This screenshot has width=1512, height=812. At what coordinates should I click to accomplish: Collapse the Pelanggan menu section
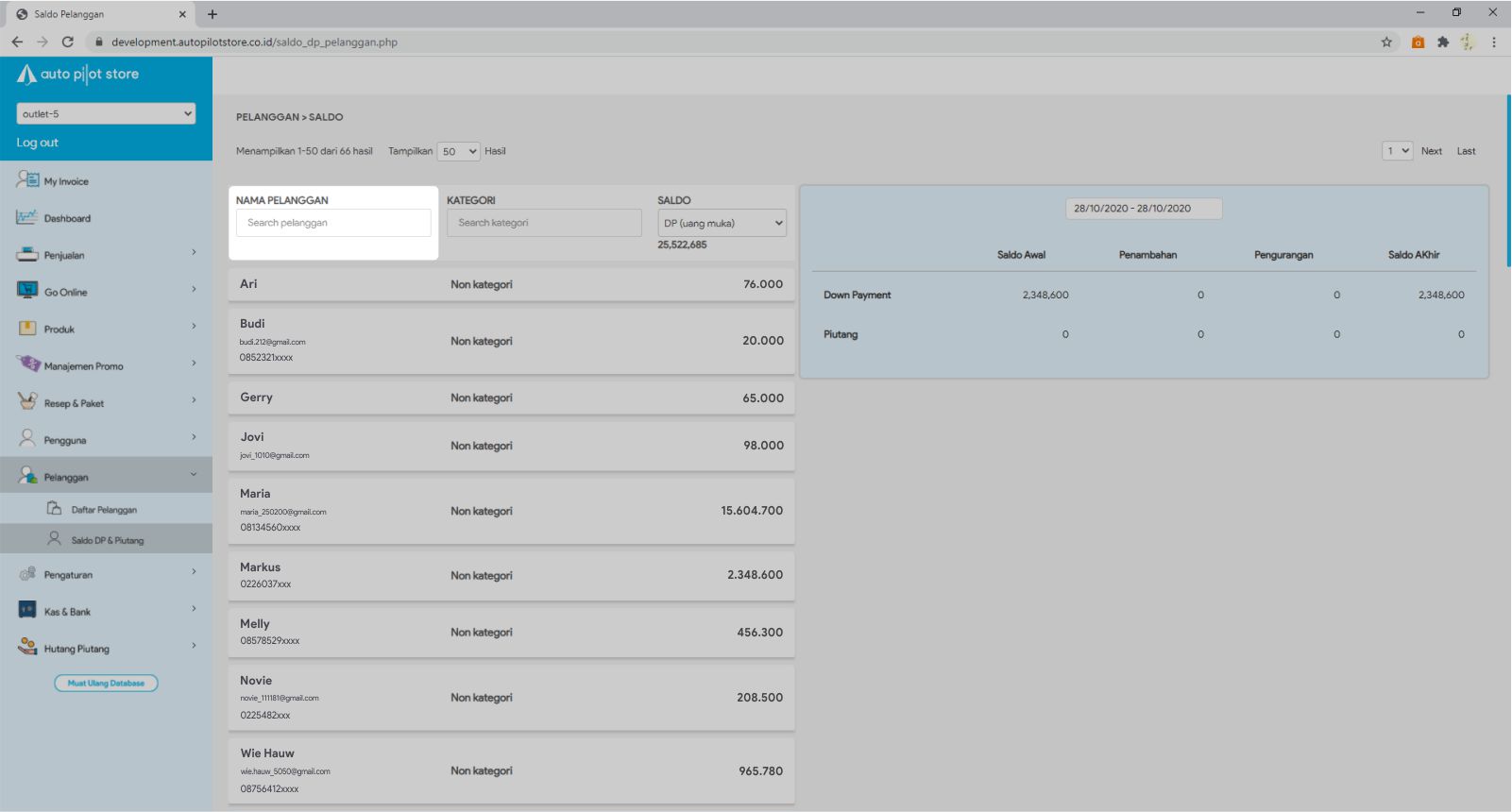(x=194, y=475)
